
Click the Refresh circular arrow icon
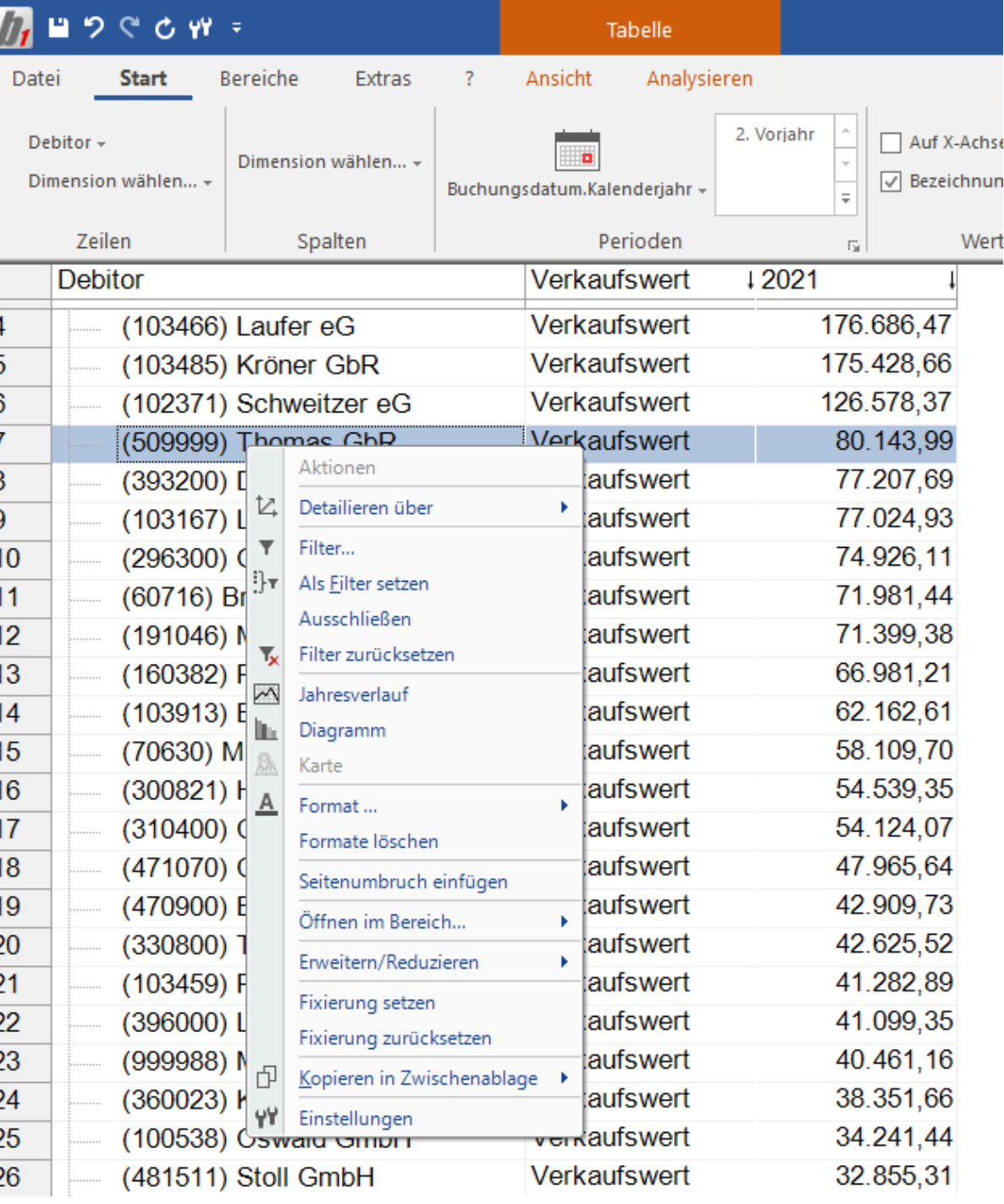click(165, 29)
